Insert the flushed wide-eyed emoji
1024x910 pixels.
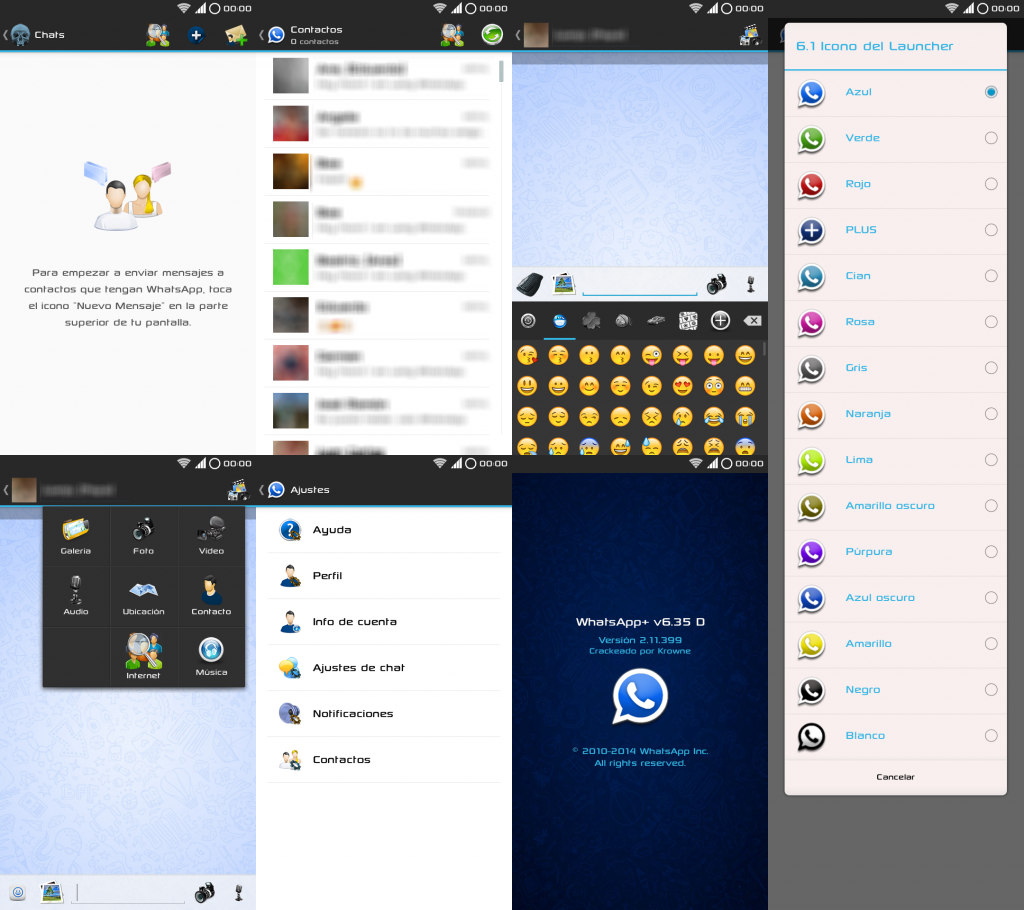pos(714,386)
